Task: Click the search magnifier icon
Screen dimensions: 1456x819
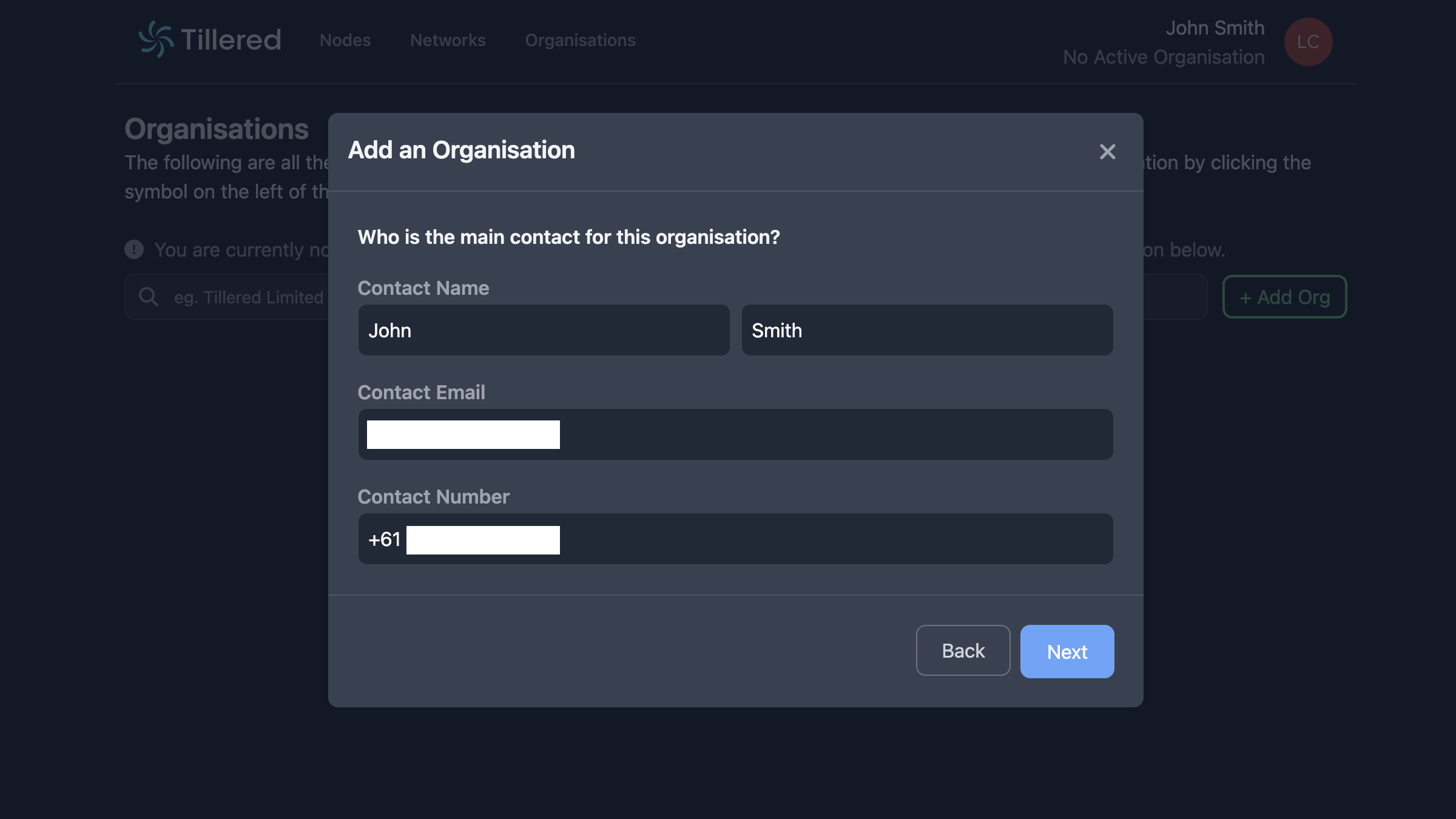Action: 149,297
